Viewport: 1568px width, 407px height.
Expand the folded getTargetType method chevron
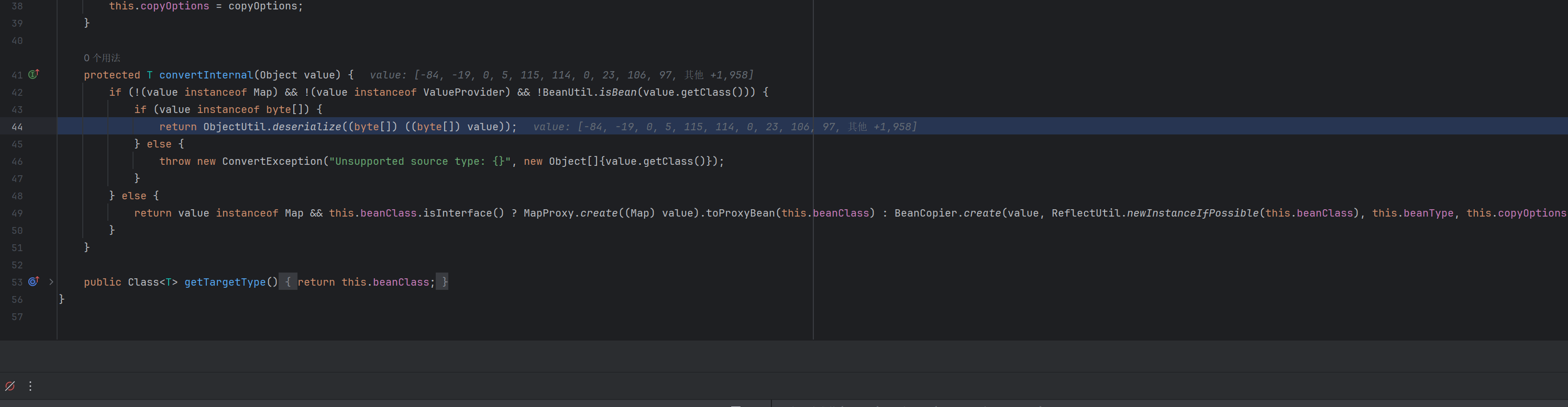pyautogui.click(x=51, y=281)
